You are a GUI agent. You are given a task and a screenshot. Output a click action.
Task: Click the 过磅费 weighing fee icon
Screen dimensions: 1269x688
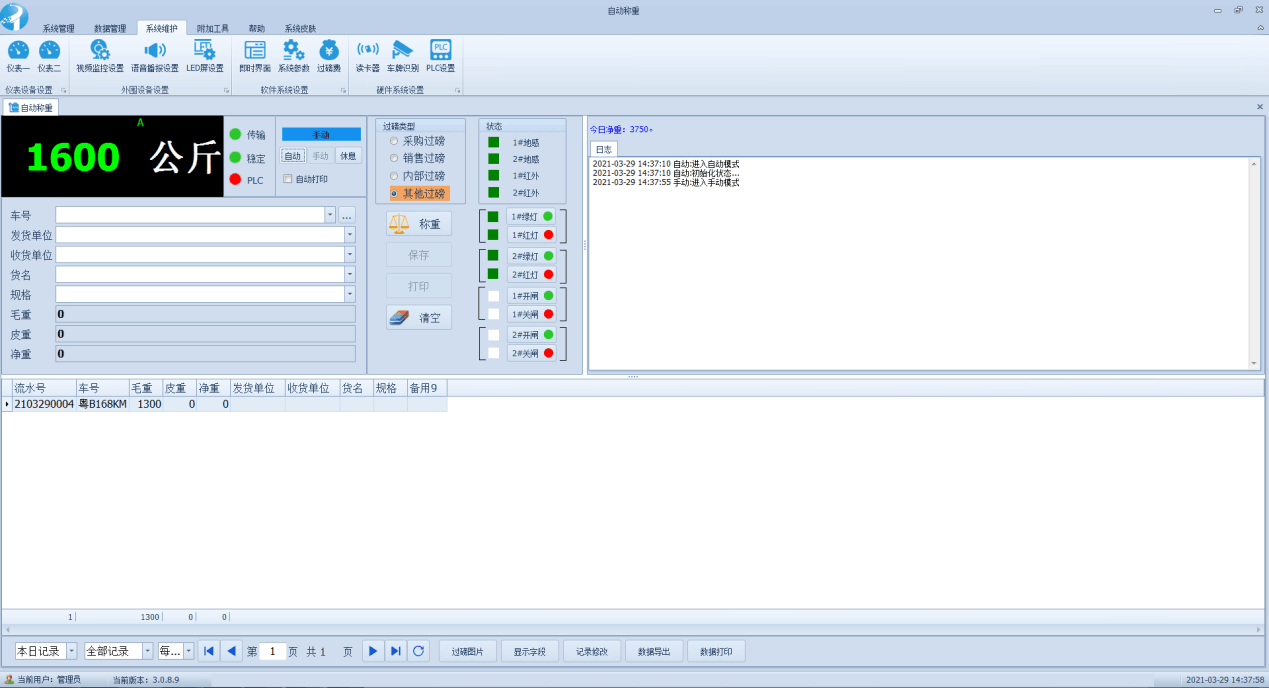[329, 55]
